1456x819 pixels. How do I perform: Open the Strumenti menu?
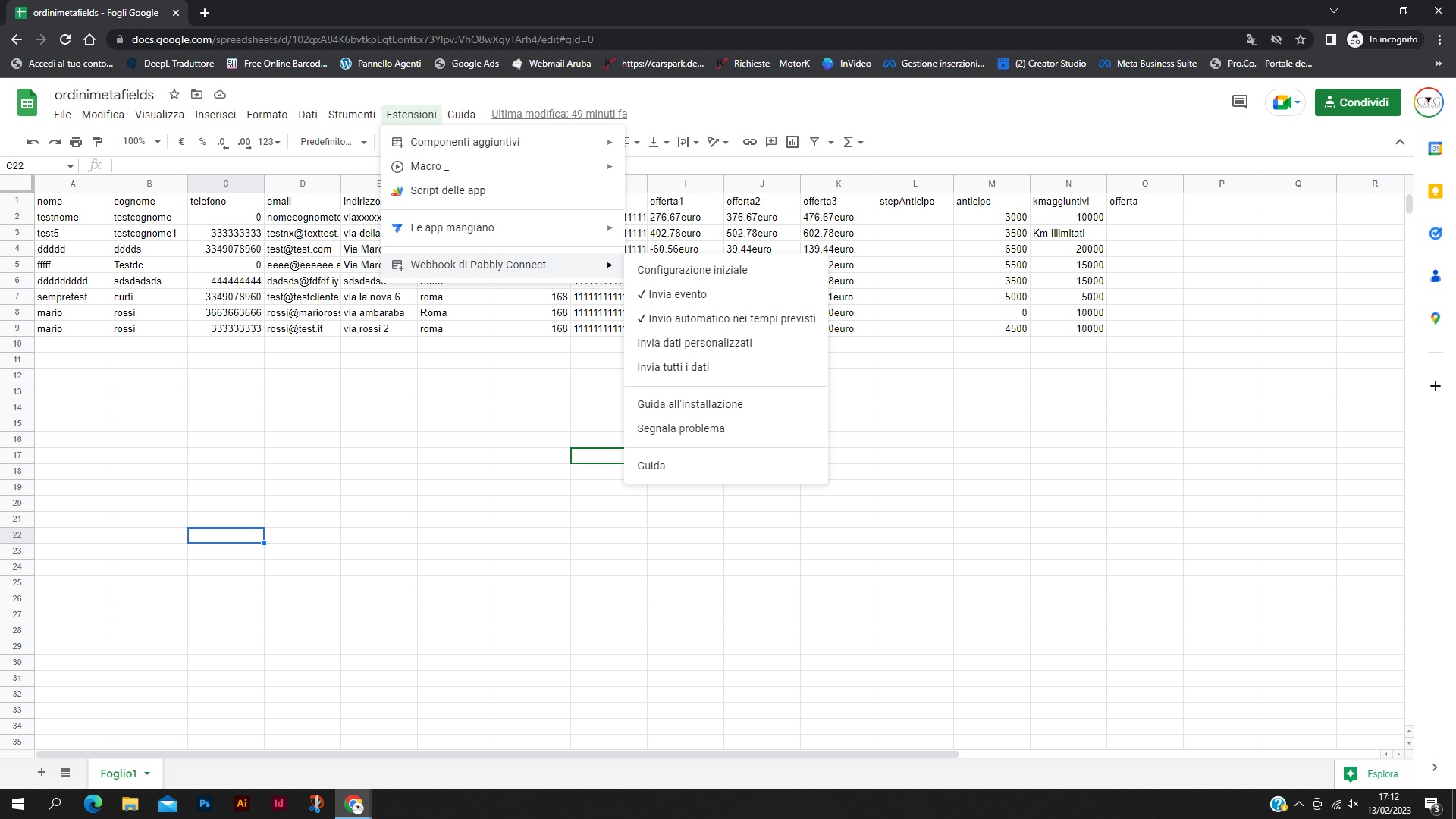tap(352, 115)
